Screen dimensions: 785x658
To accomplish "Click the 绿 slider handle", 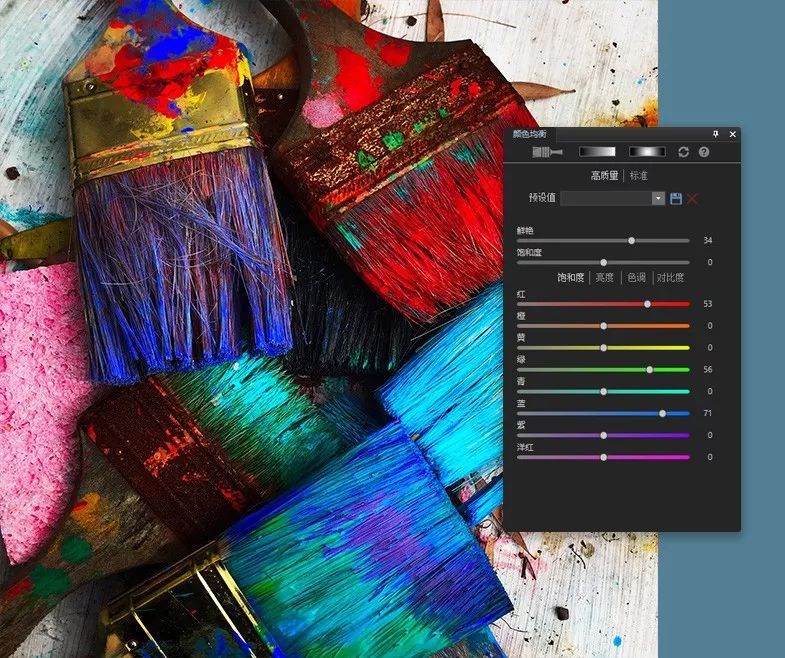I will (649, 370).
